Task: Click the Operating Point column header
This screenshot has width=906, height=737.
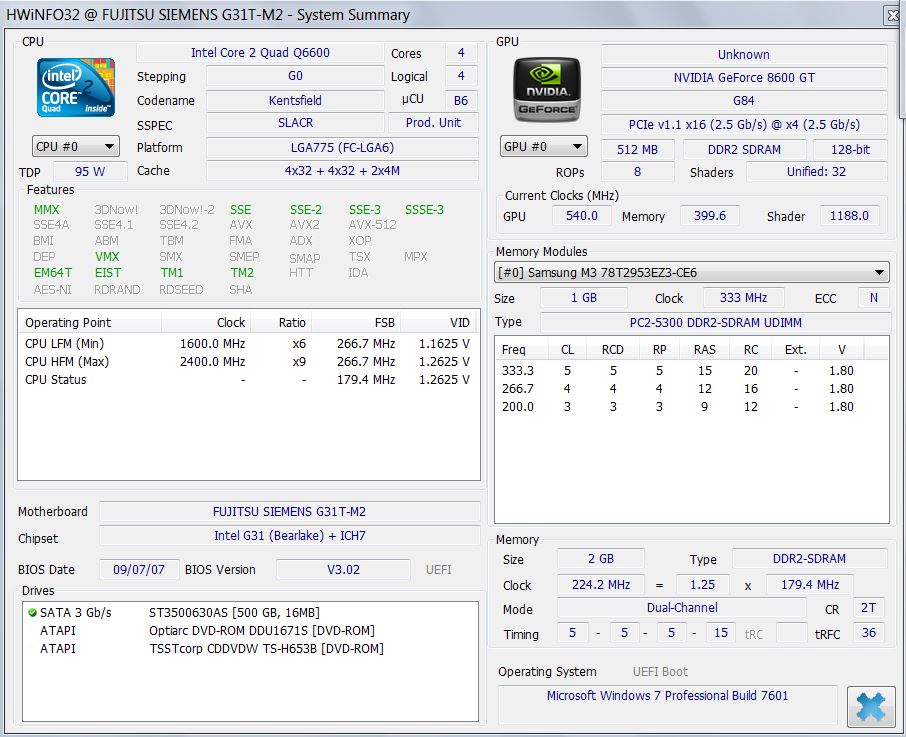Action: pos(90,322)
